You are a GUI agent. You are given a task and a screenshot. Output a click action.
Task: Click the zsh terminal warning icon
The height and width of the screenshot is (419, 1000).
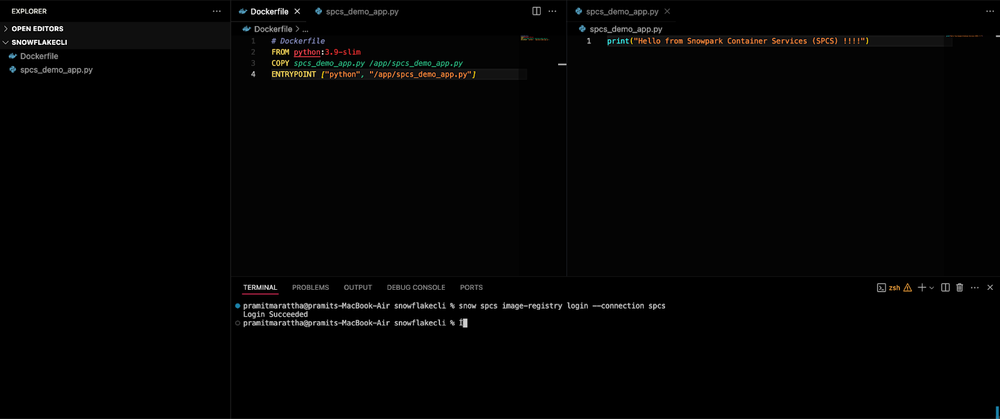click(907, 287)
